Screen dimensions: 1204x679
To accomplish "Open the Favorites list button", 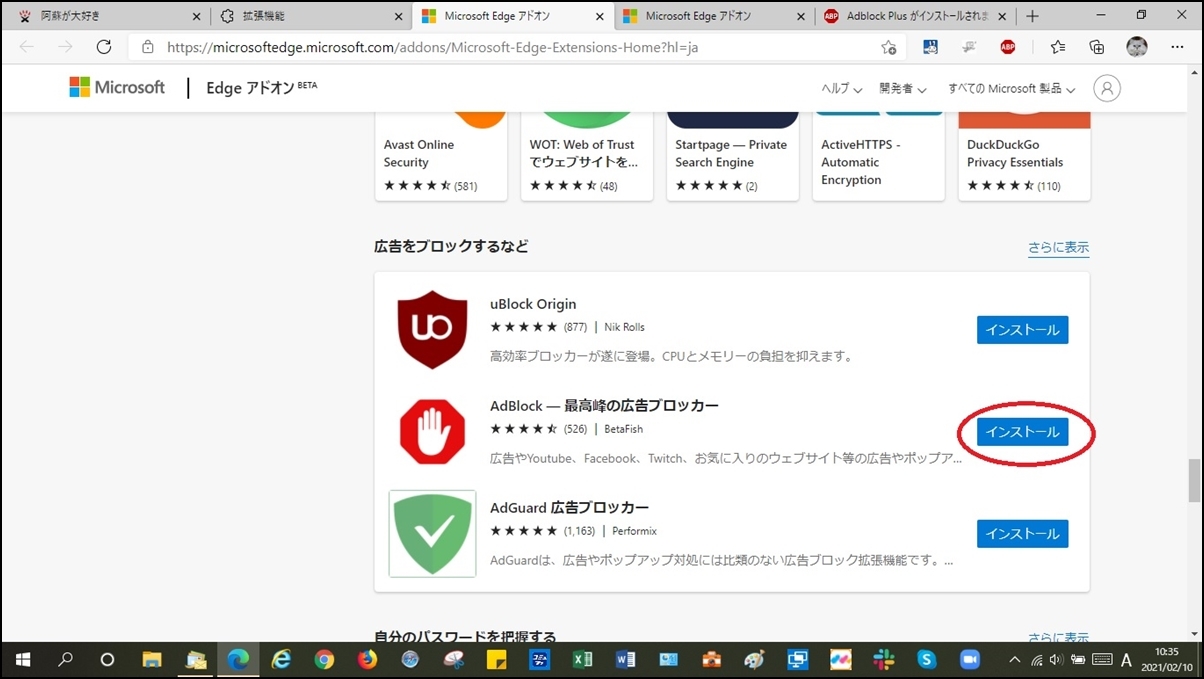I will 1058,47.
